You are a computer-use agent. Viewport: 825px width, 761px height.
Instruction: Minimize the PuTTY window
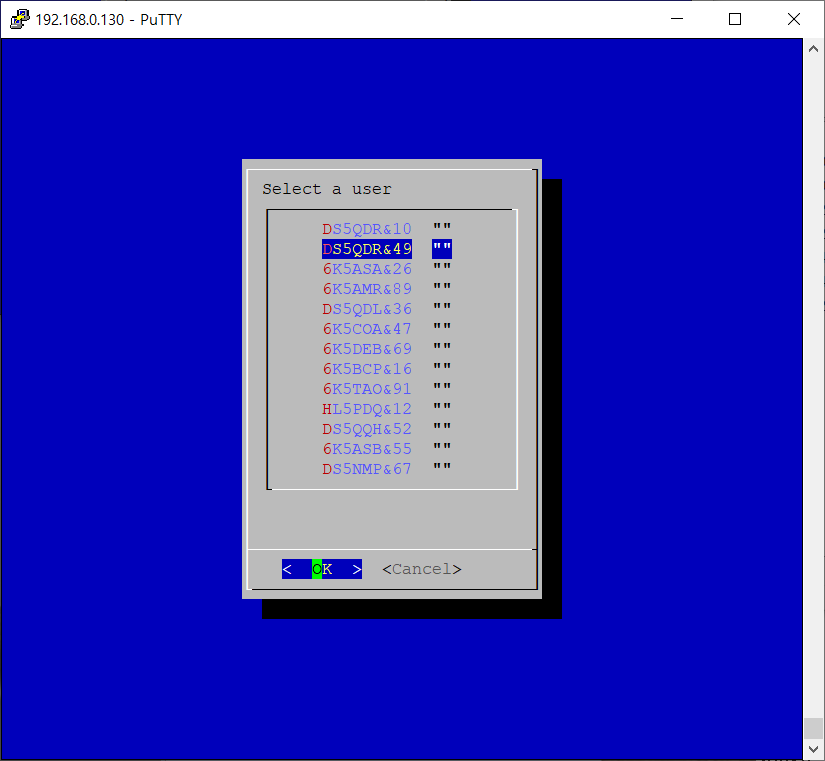pyautogui.click(x=677, y=19)
